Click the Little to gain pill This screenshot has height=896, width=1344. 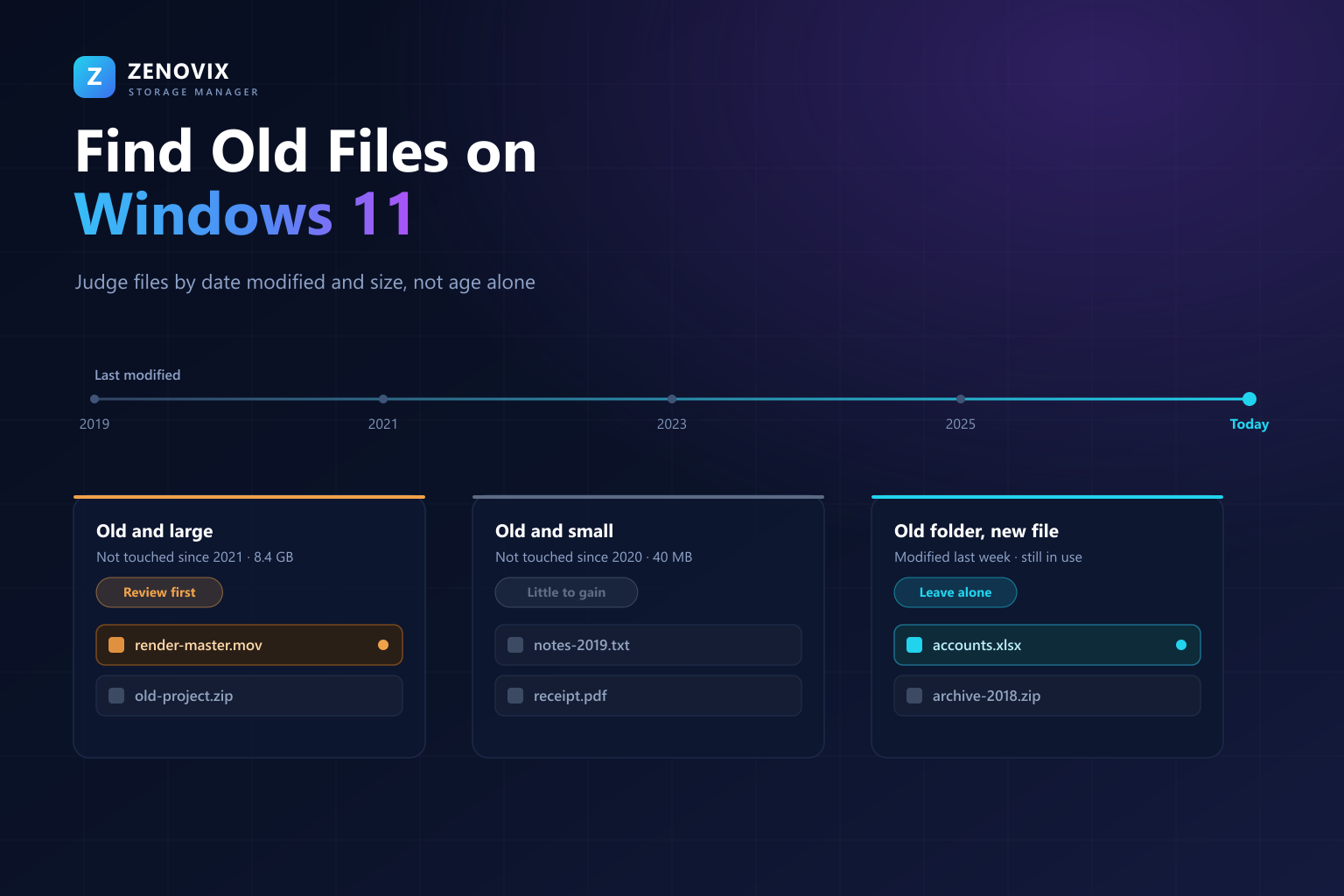click(x=566, y=592)
